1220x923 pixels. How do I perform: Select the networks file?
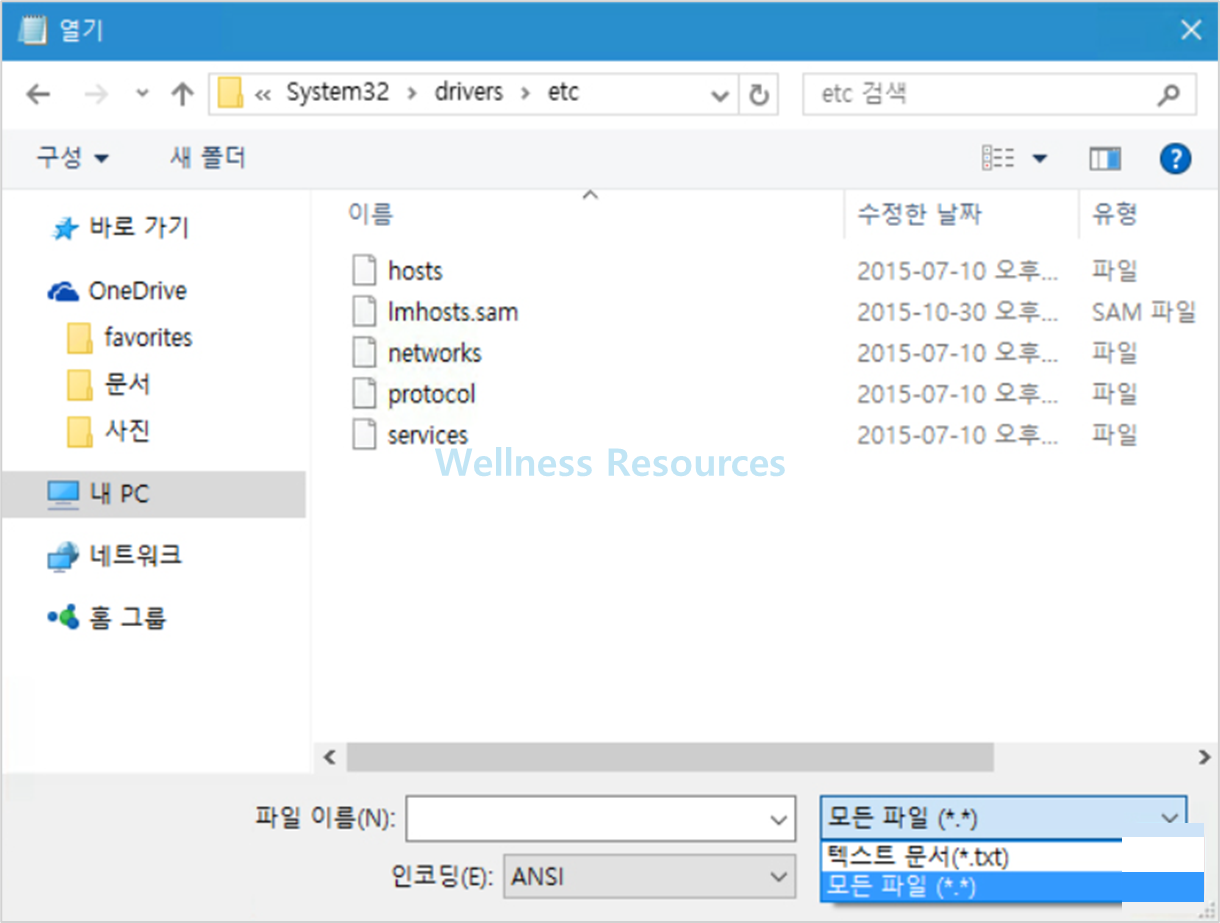434,353
